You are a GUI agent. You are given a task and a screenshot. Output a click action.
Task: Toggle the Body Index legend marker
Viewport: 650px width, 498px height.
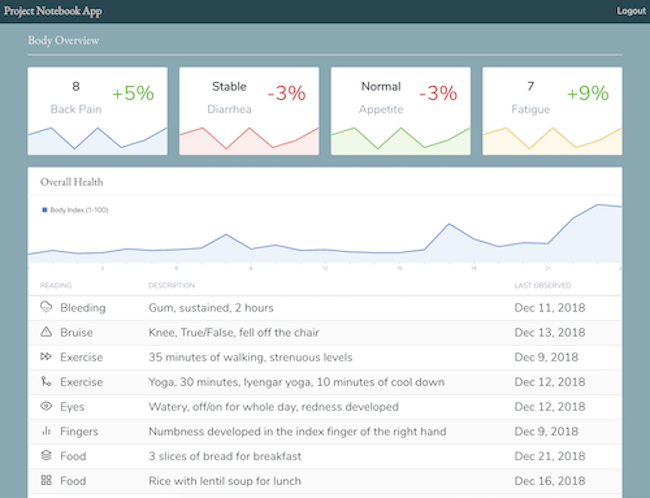coord(45,210)
